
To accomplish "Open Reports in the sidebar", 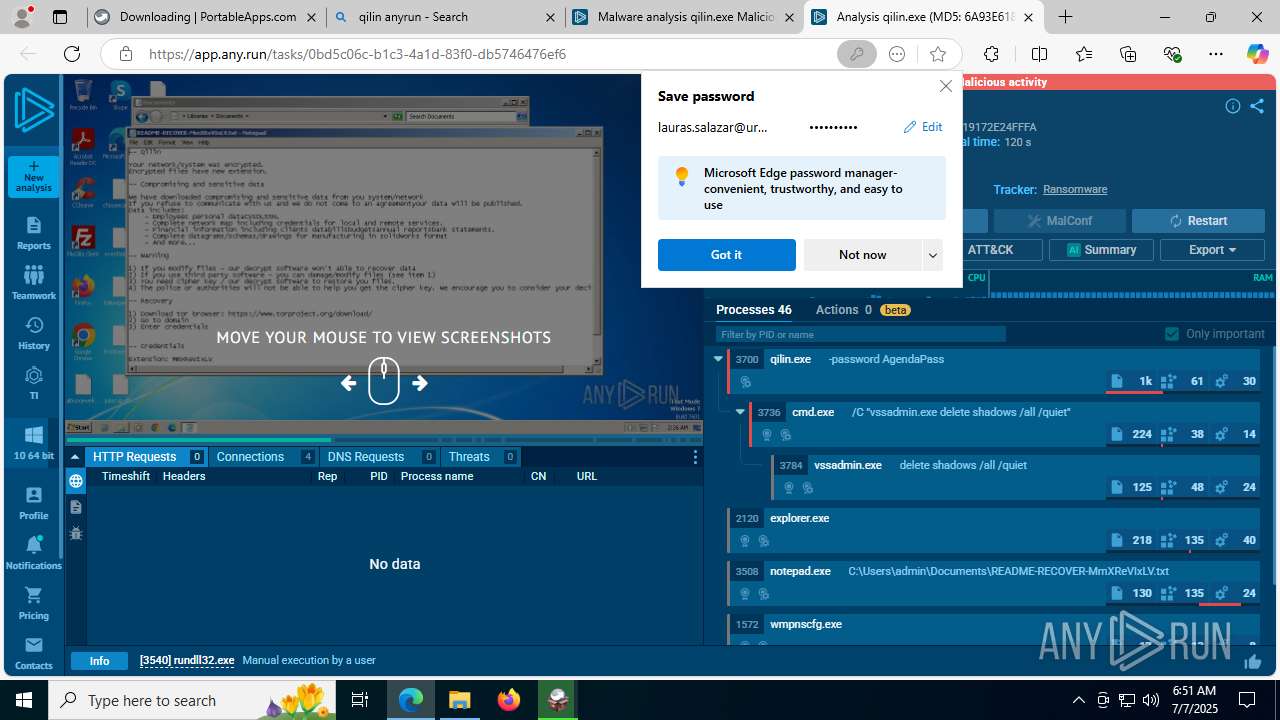I will pyautogui.click(x=34, y=234).
